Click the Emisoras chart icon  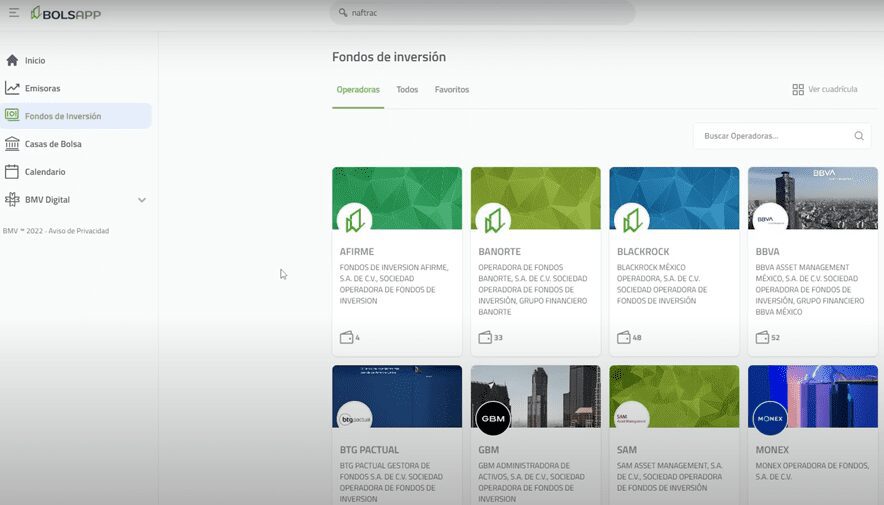pyautogui.click(x=12, y=88)
